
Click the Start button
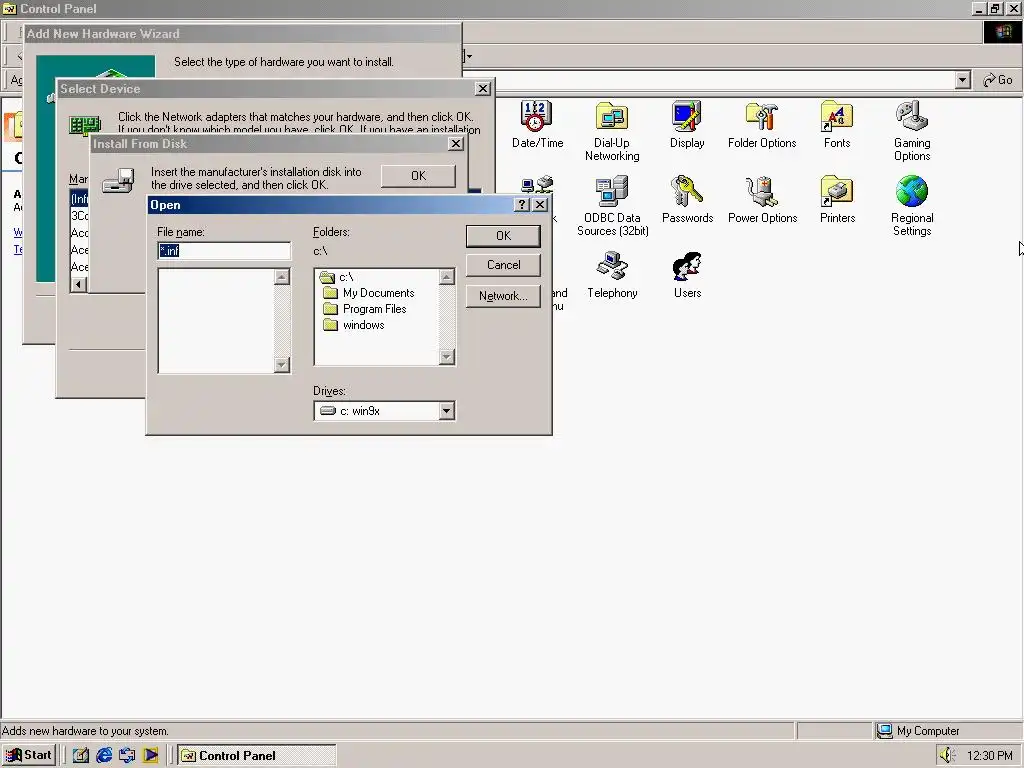28,755
